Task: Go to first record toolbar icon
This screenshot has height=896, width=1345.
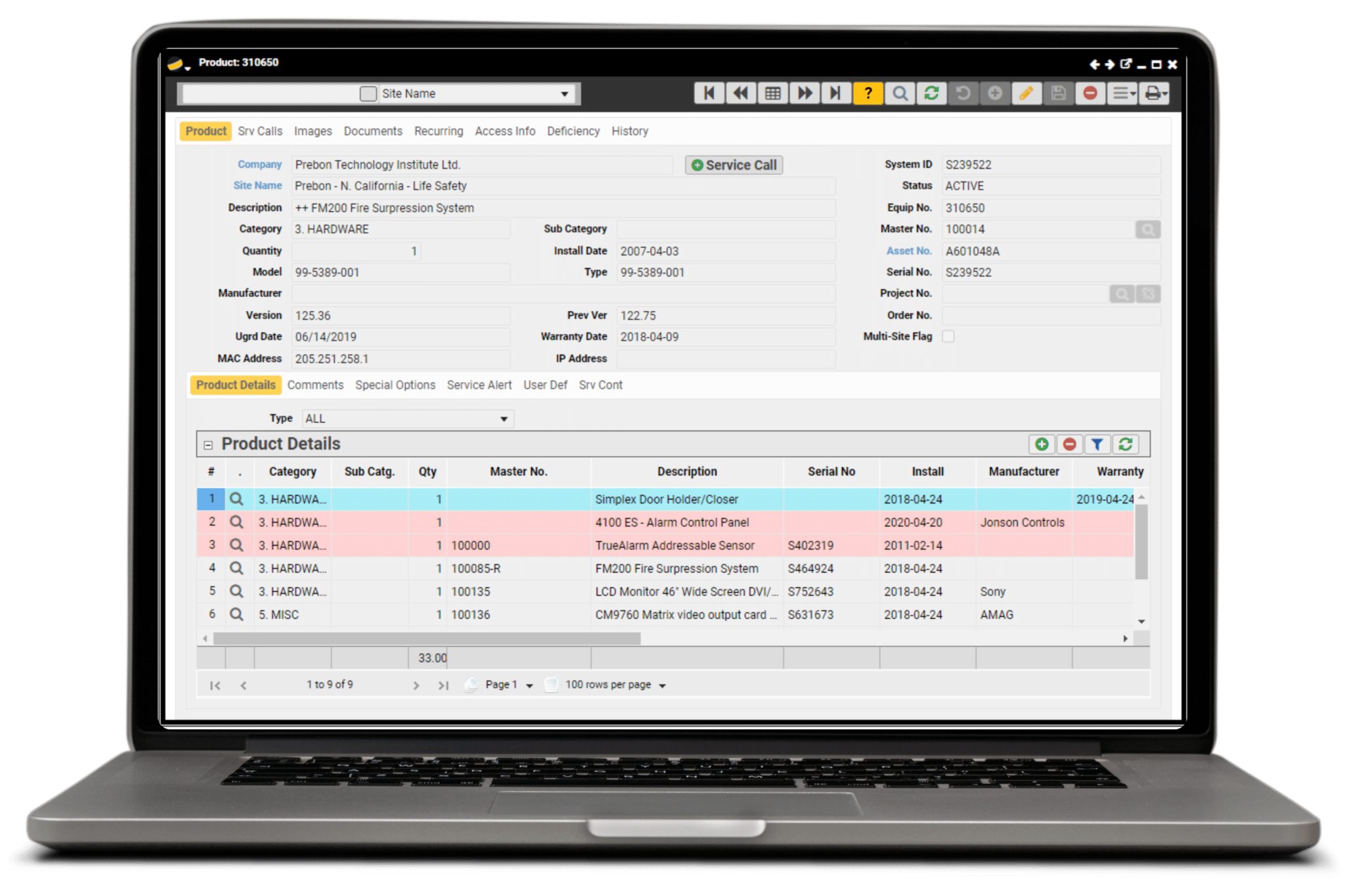Action: 709,93
